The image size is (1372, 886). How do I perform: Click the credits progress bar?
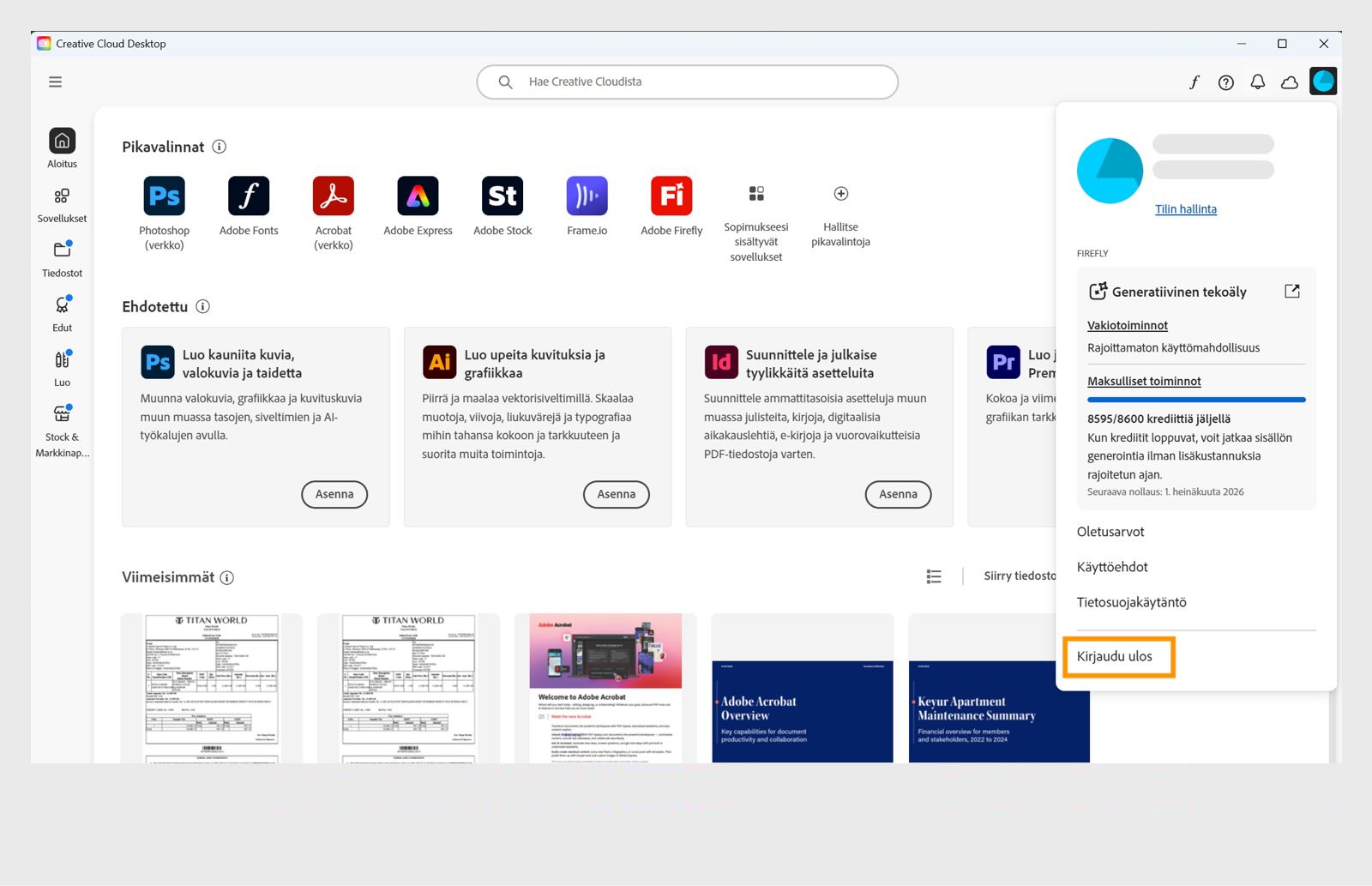point(1196,400)
